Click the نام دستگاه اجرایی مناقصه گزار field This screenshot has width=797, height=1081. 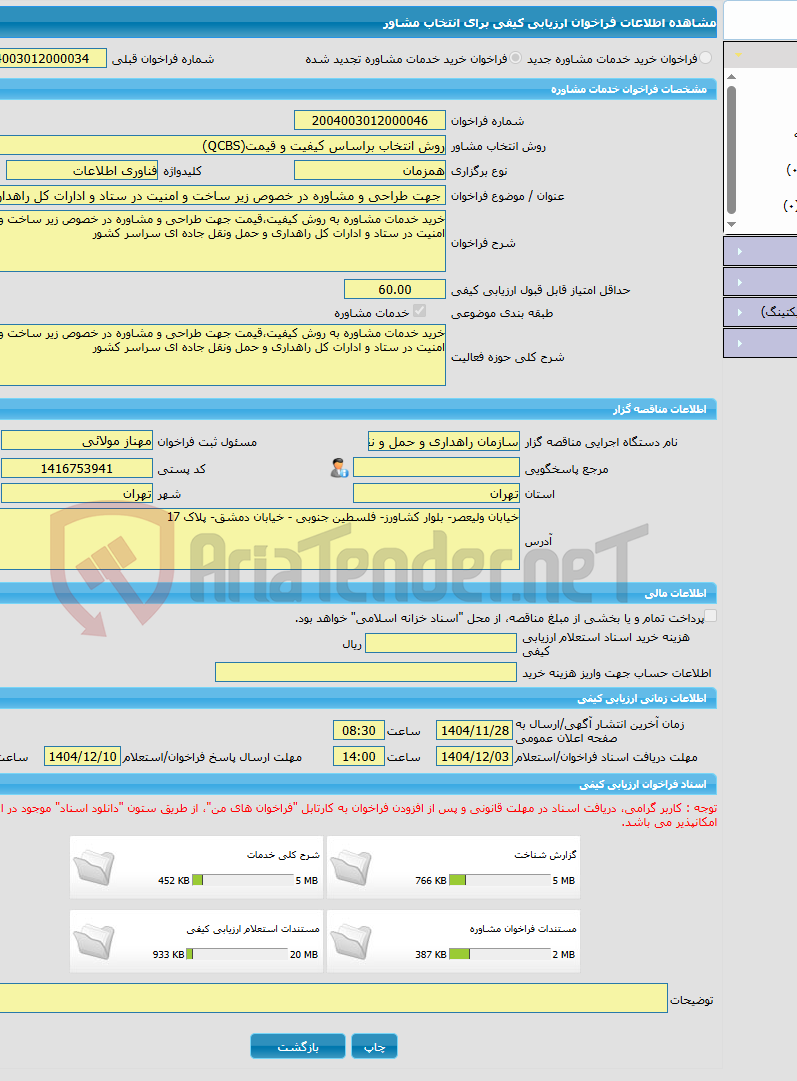444,441
